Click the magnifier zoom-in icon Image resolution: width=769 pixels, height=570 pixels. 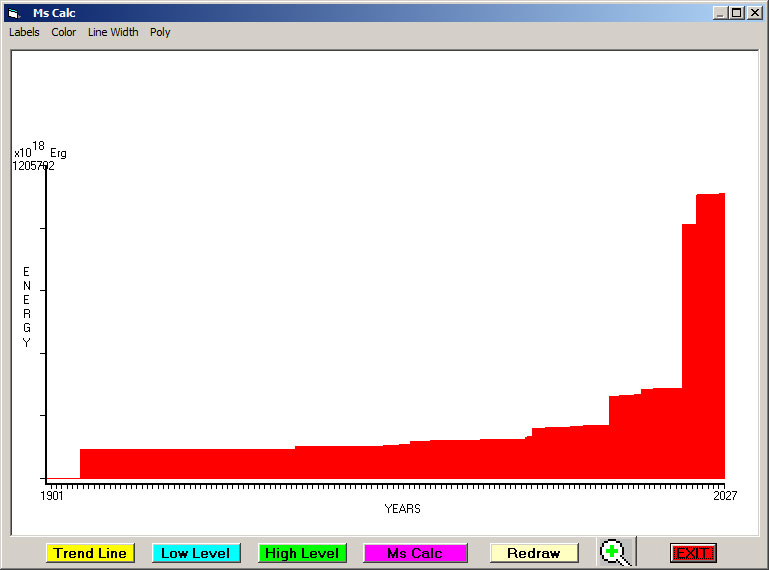tap(615, 552)
